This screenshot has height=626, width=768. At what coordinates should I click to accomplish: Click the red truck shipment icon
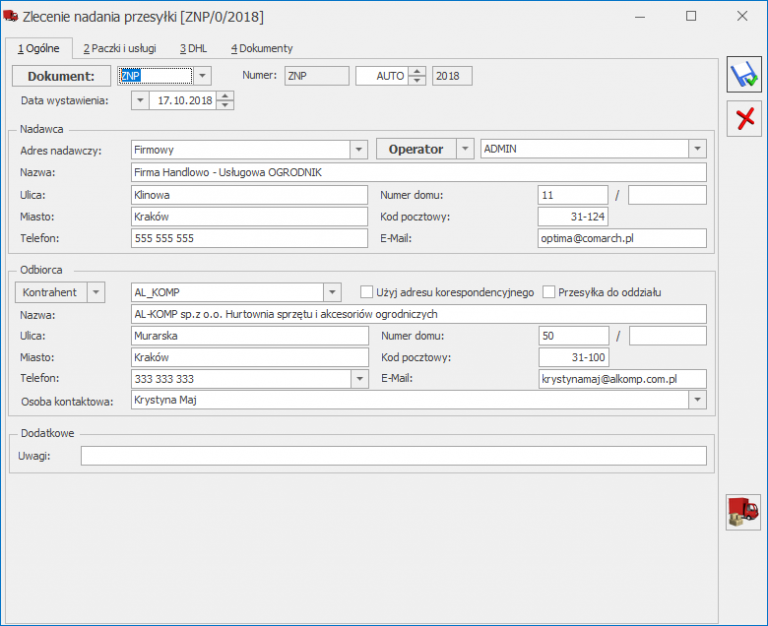click(x=743, y=512)
